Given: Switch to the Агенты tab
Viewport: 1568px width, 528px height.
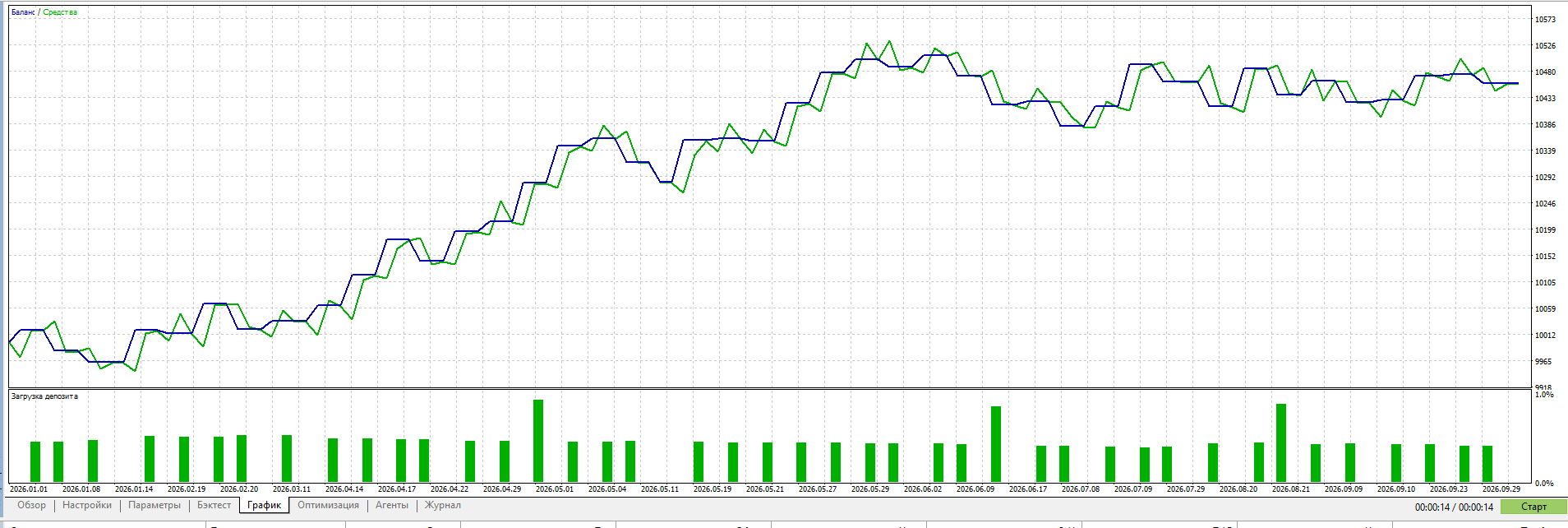Looking at the screenshot, I should pyautogui.click(x=392, y=505).
